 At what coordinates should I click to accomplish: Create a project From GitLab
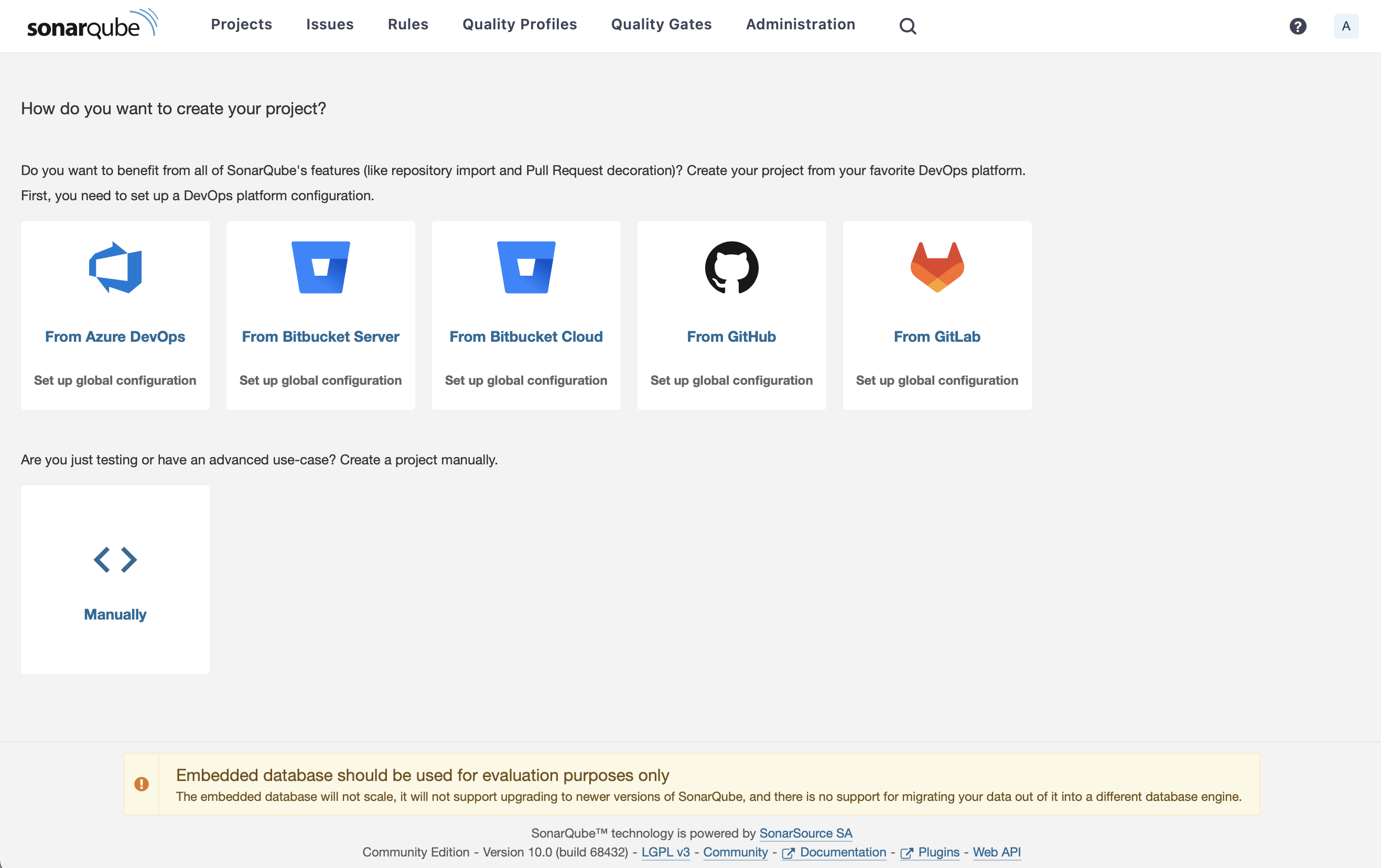click(936, 337)
